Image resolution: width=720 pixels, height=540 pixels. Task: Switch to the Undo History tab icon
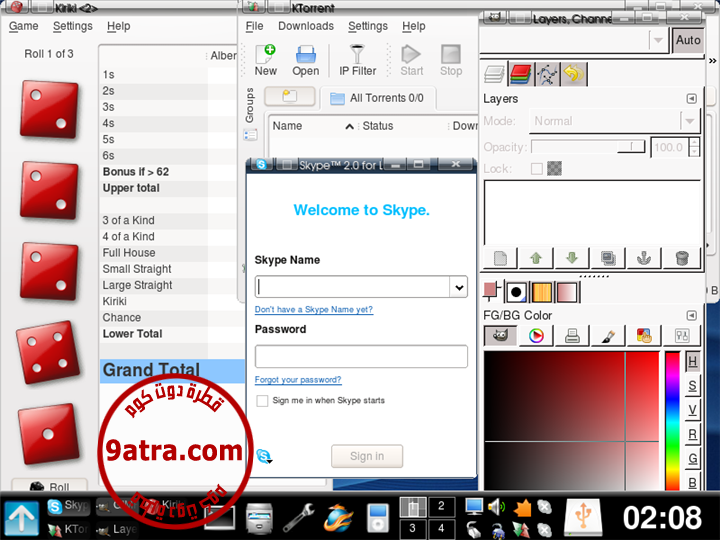tap(574, 74)
